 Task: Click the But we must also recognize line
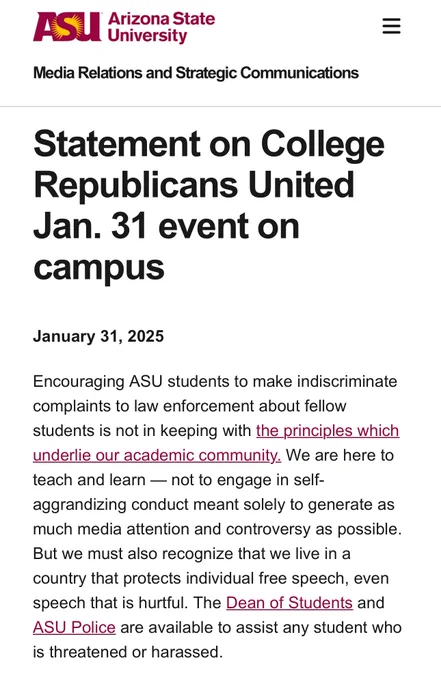click(192, 554)
